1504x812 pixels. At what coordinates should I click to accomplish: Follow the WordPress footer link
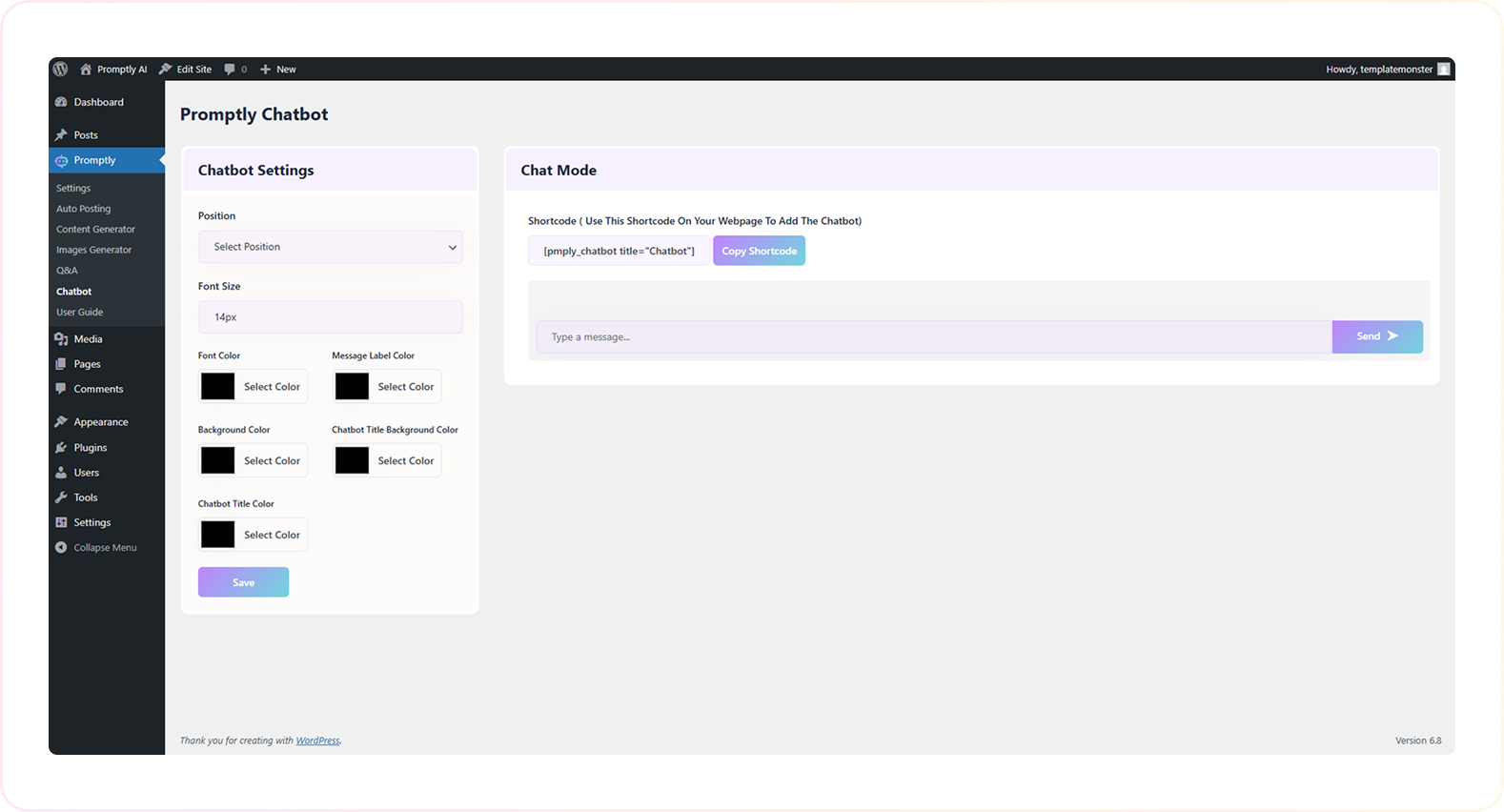click(317, 741)
